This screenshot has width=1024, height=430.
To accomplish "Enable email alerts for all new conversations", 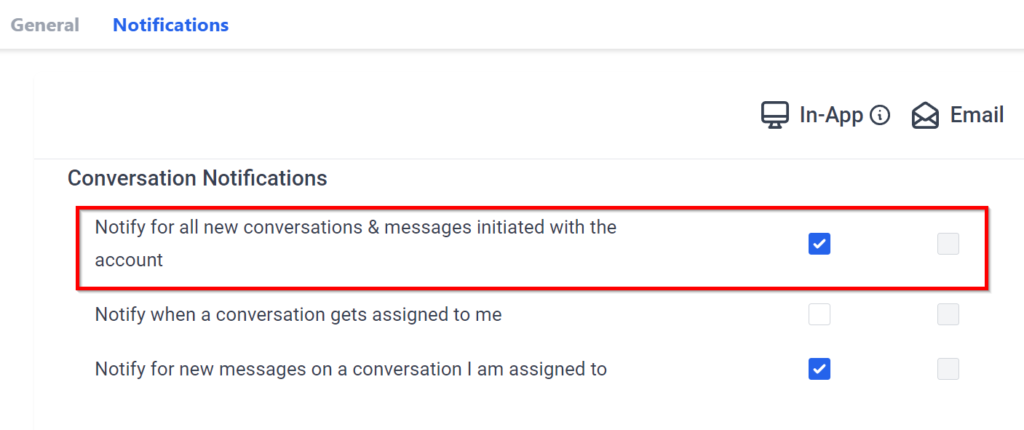I will pos(948,243).
